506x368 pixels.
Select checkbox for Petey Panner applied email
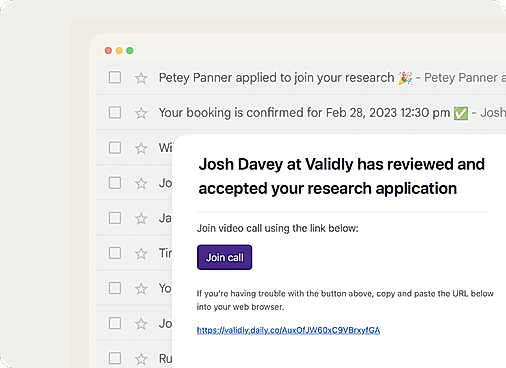(x=115, y=77)
